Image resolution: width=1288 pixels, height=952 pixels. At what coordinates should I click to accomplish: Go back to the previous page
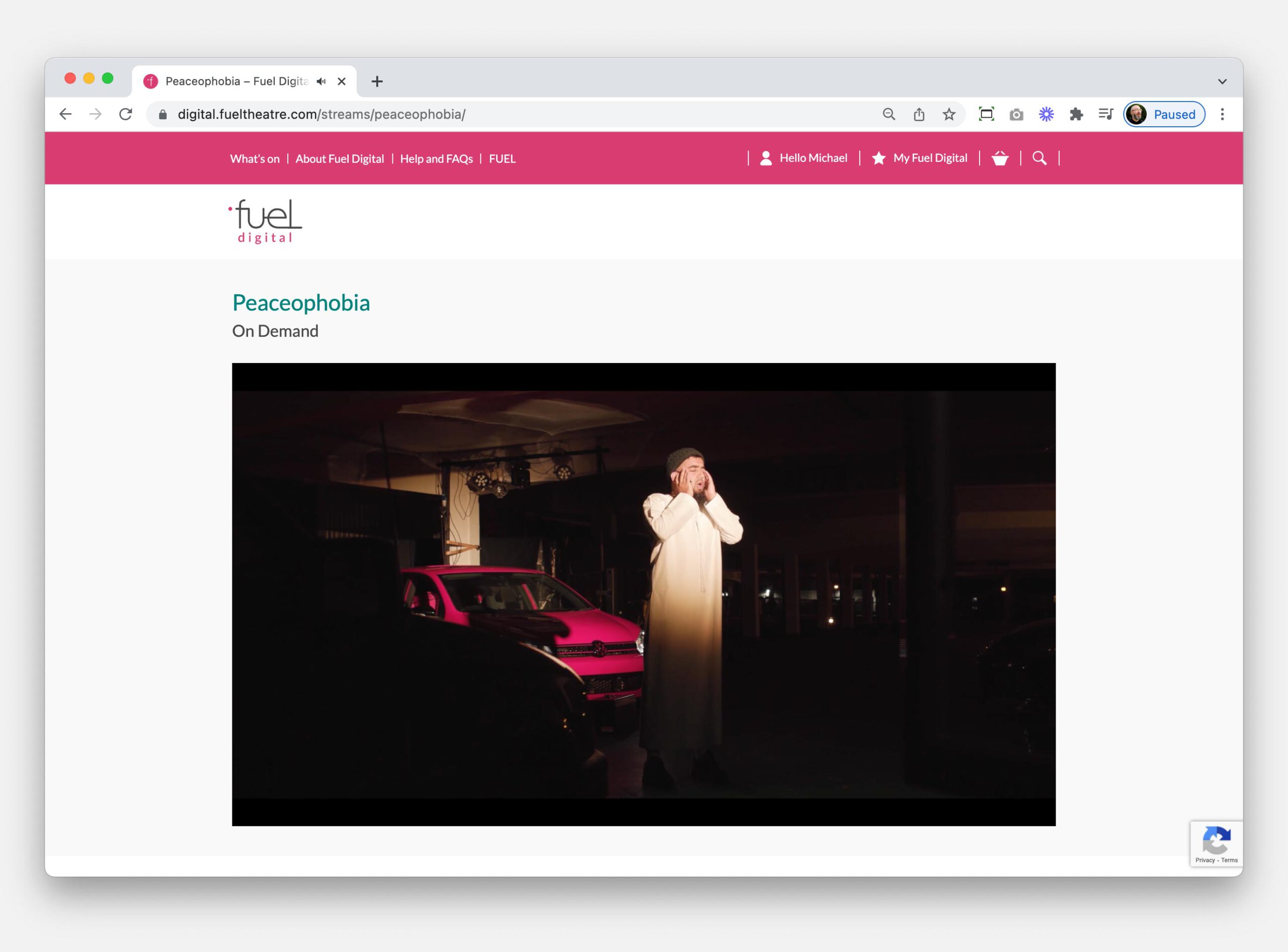(x=66, y=114)
